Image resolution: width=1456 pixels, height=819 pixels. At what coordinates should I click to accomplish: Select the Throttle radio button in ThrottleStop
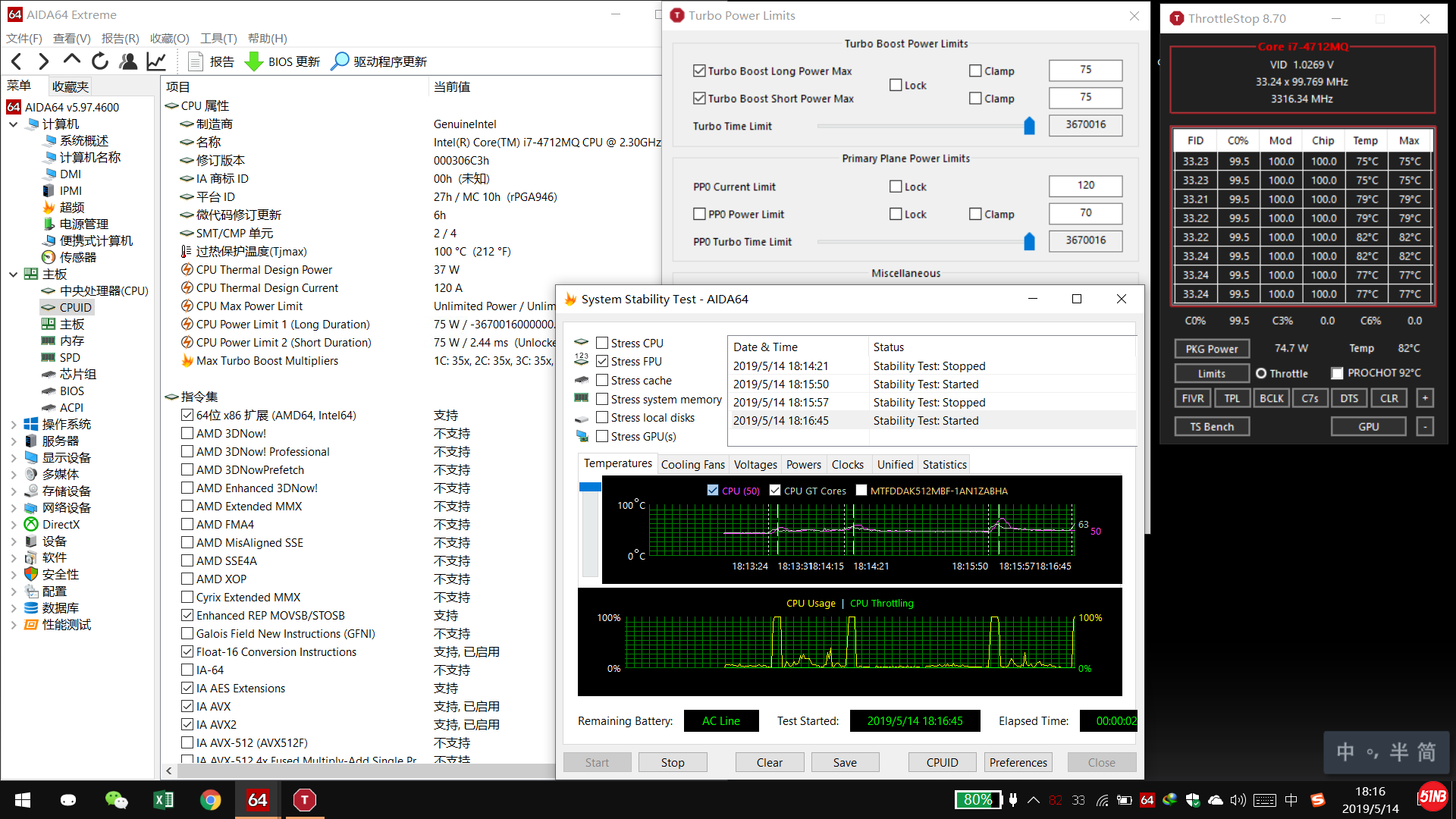pos(1261,373)
